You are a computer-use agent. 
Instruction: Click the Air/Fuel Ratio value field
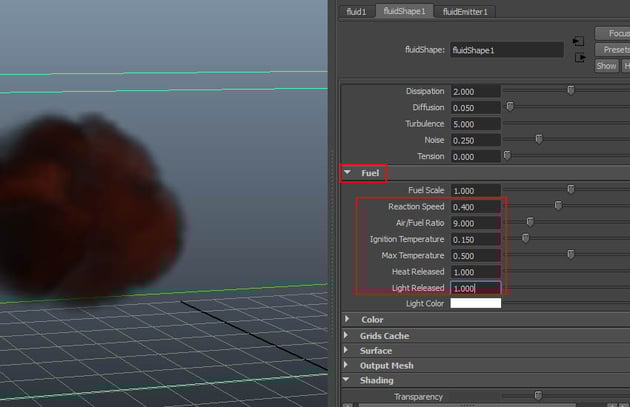pyautogui.click(x=475, y=223)
